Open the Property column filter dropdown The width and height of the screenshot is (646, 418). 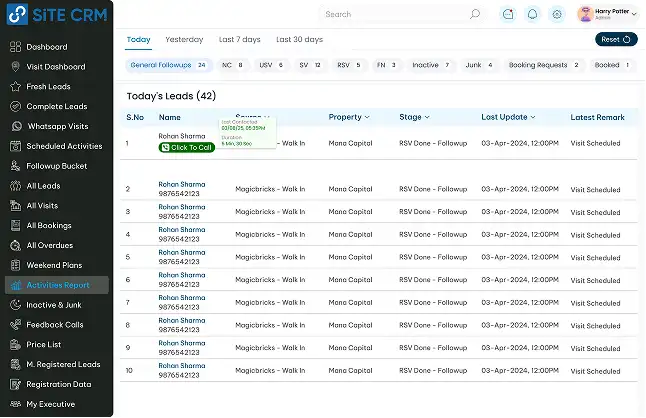367,117
